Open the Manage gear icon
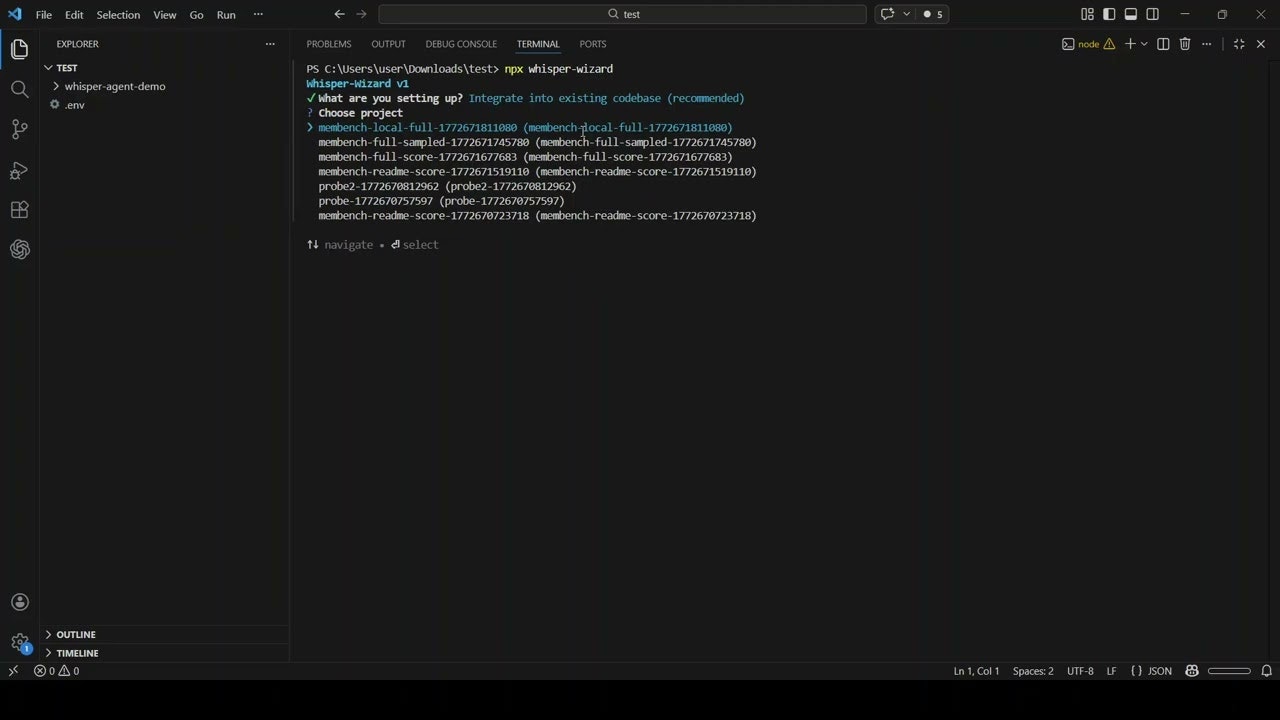Viewport: 1280px width, 720px height. click(19, 642)
